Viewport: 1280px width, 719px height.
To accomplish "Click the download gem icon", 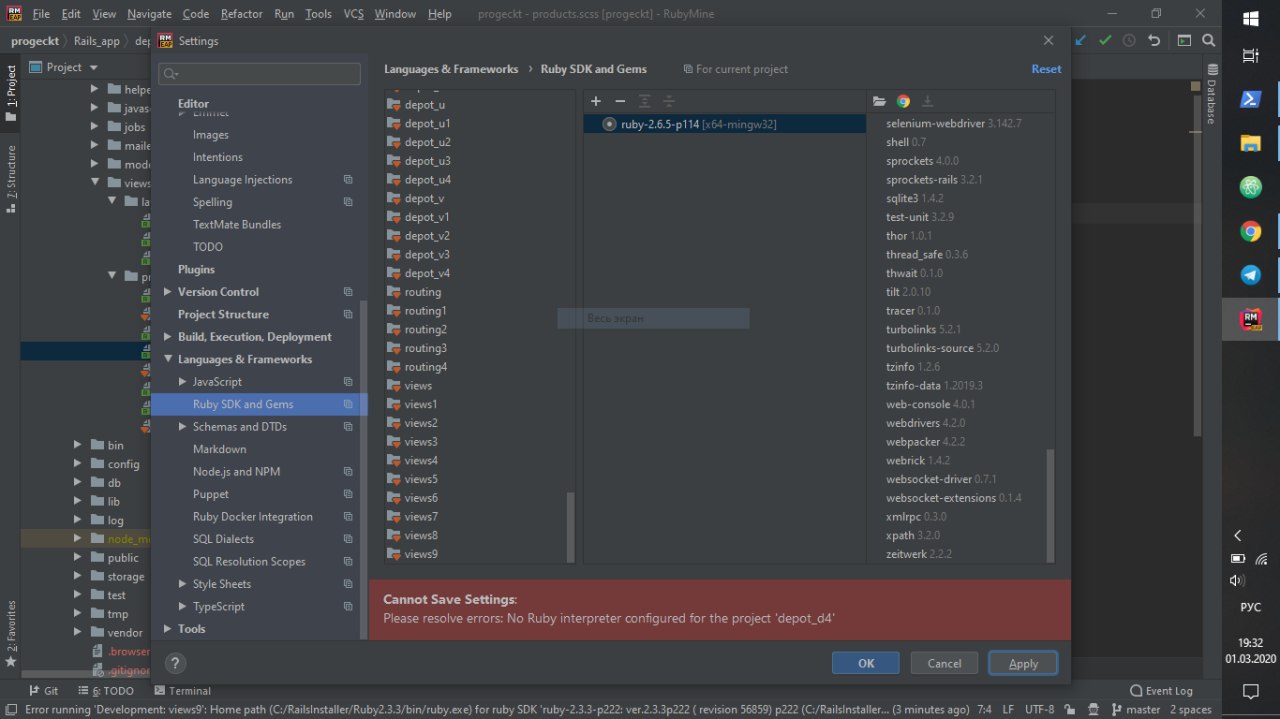I will pyautogui.click(x=927, y=101).
